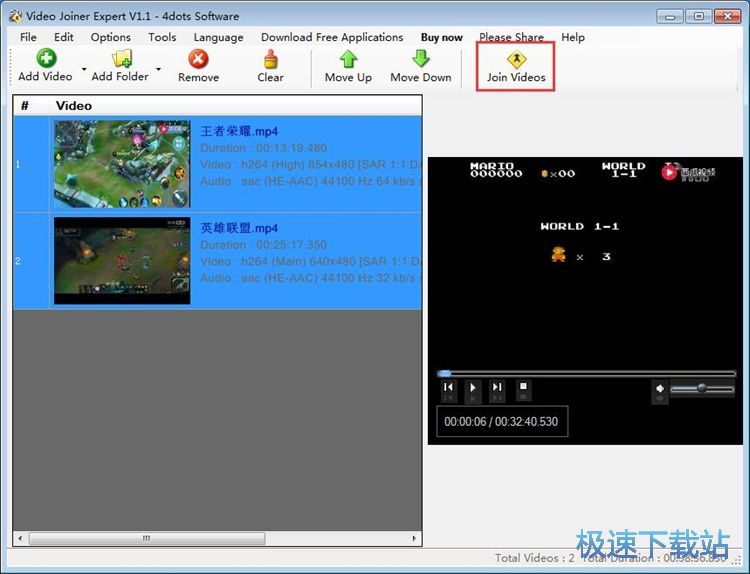
Task: Click the row number 1 cell
Action: click(31, 164)
